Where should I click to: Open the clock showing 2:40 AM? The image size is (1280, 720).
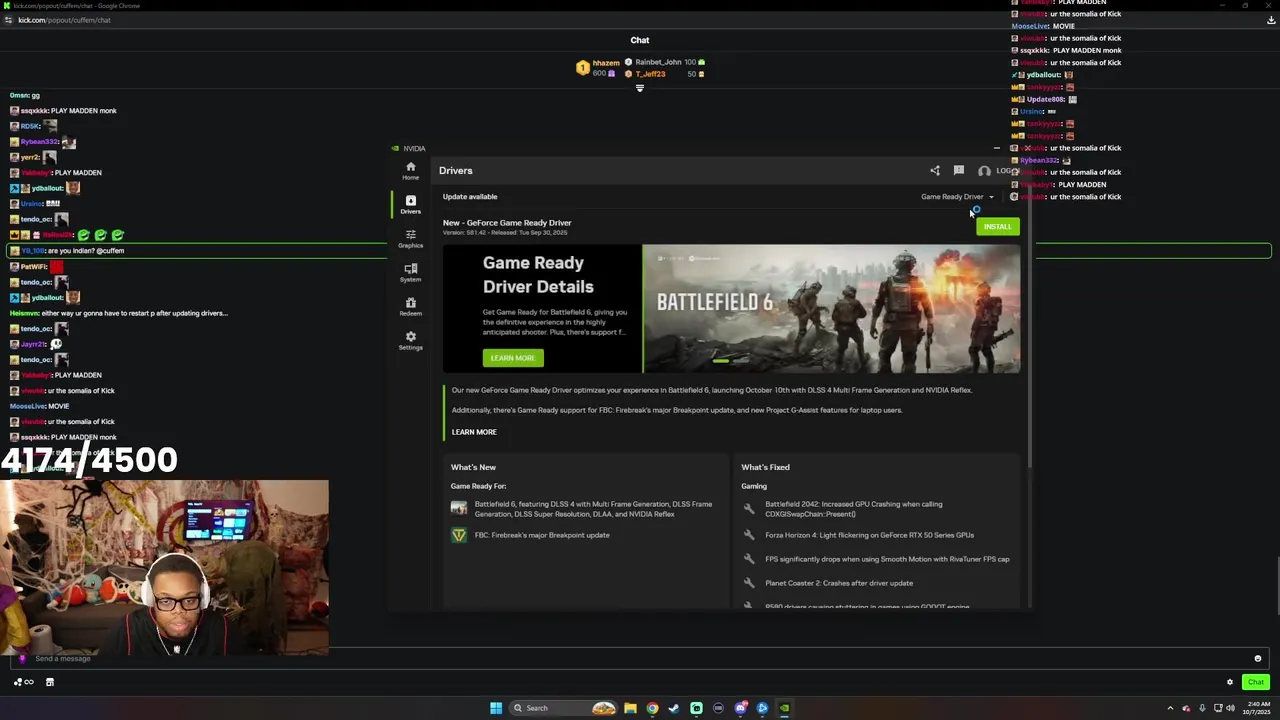point(1256,708)
